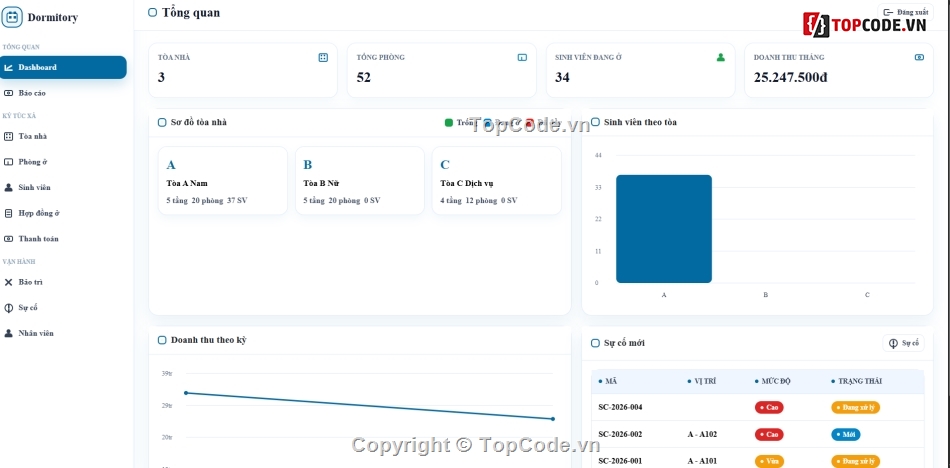Click the Vừa badge for SC-2026-001

[x=769, y=461]
